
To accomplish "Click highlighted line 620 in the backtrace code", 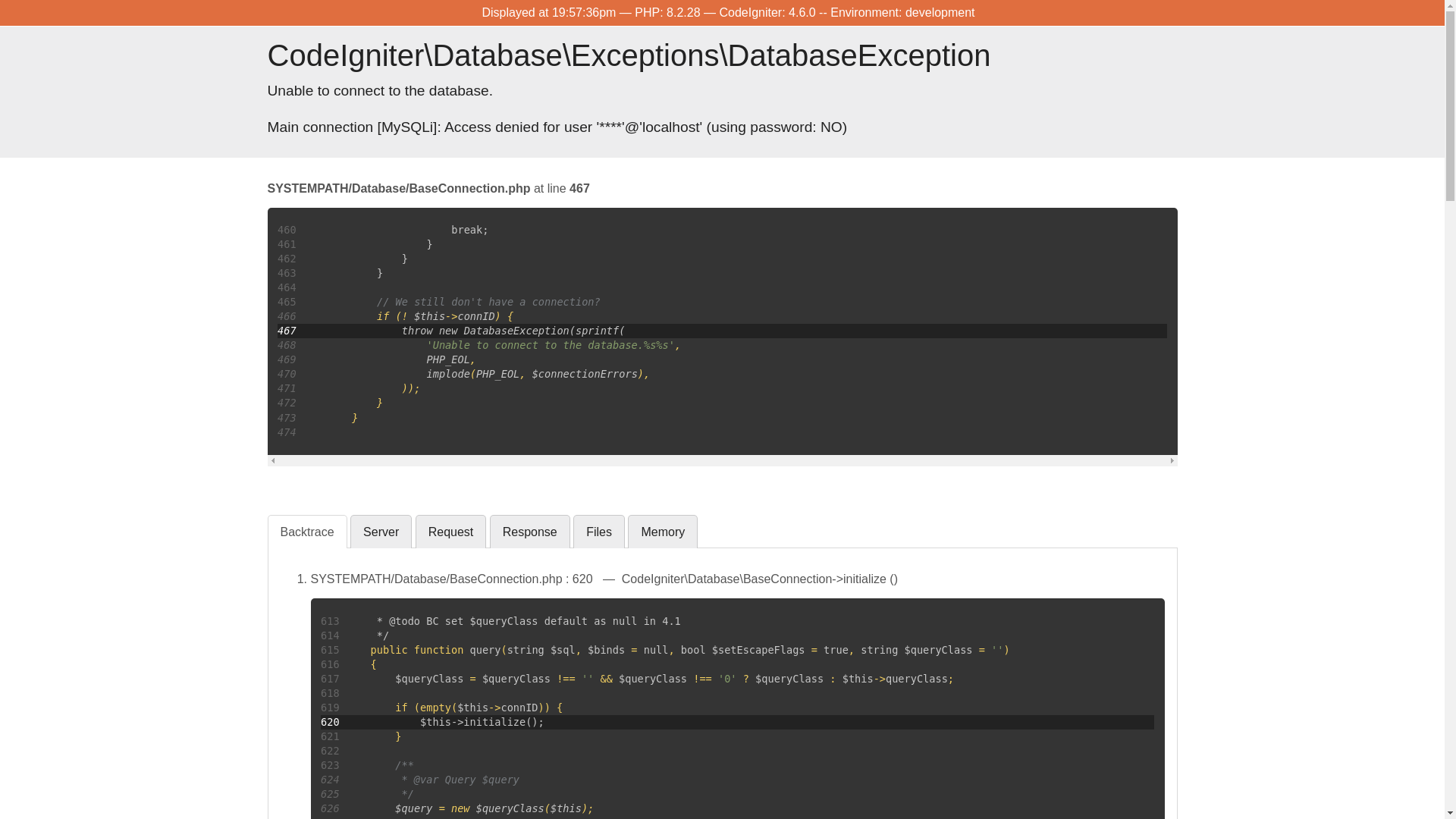I will coord(737,722).
